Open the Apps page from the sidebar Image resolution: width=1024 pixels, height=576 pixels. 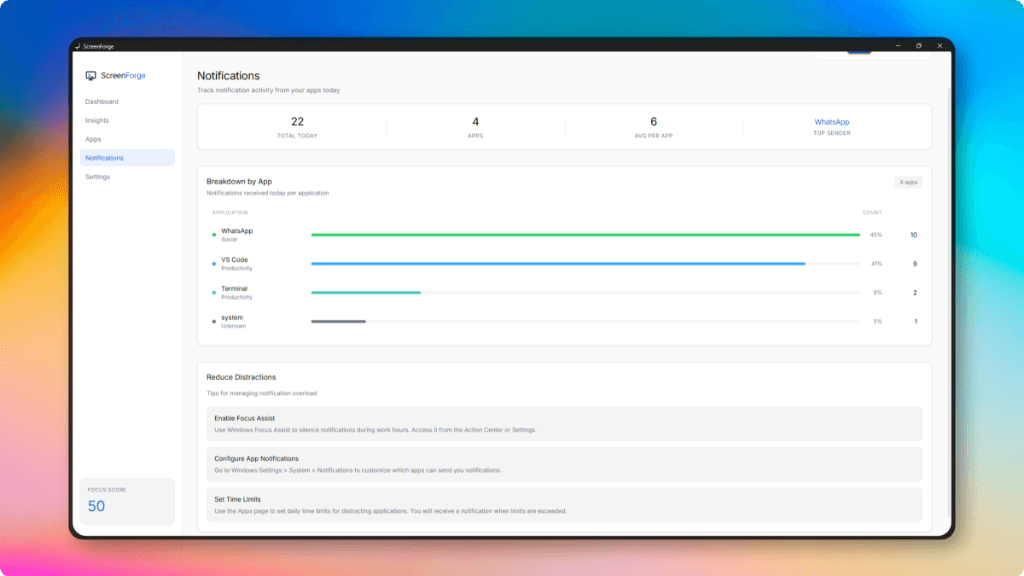[93, 139]
